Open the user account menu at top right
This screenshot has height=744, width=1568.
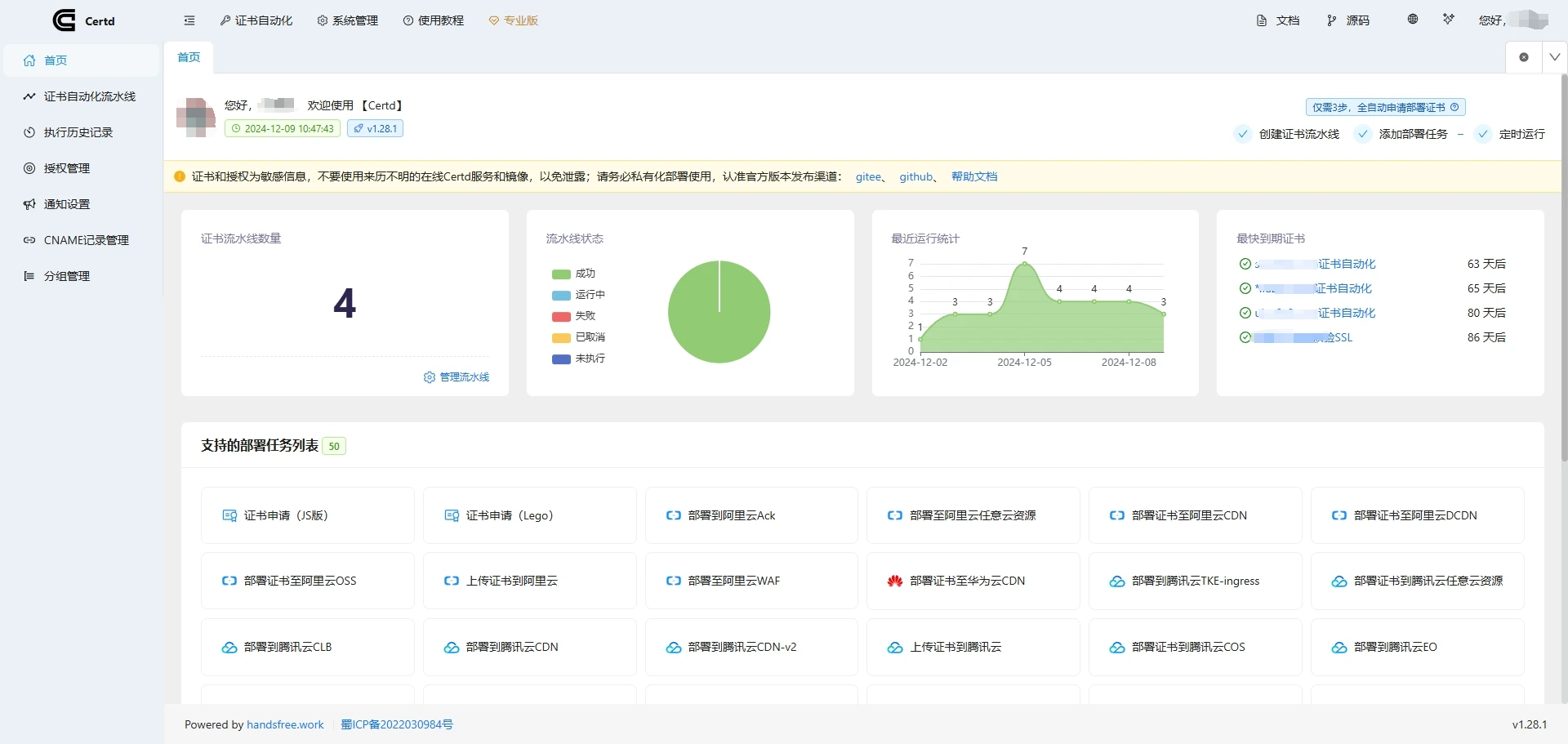tap(1514, 20)
